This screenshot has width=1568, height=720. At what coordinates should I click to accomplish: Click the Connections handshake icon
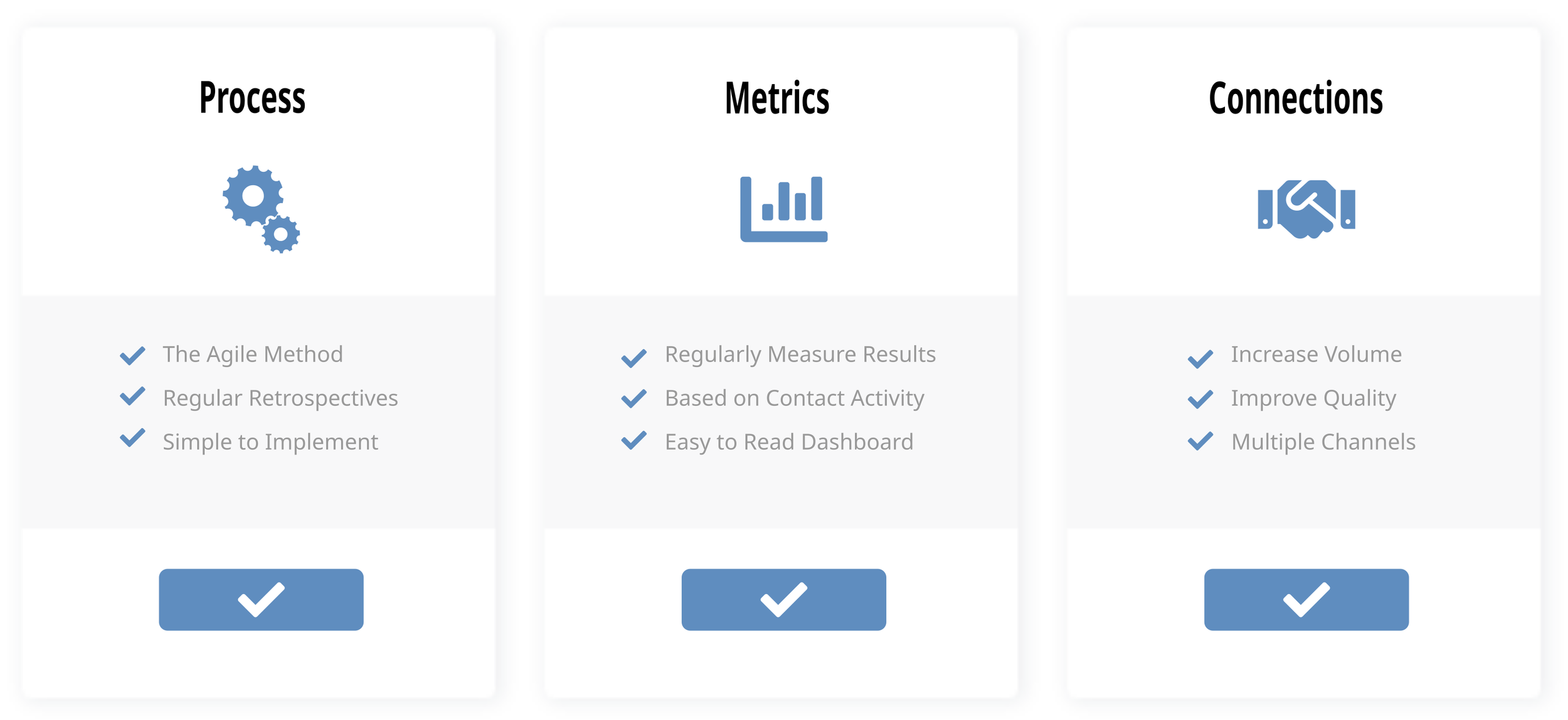pos(1306,209)
